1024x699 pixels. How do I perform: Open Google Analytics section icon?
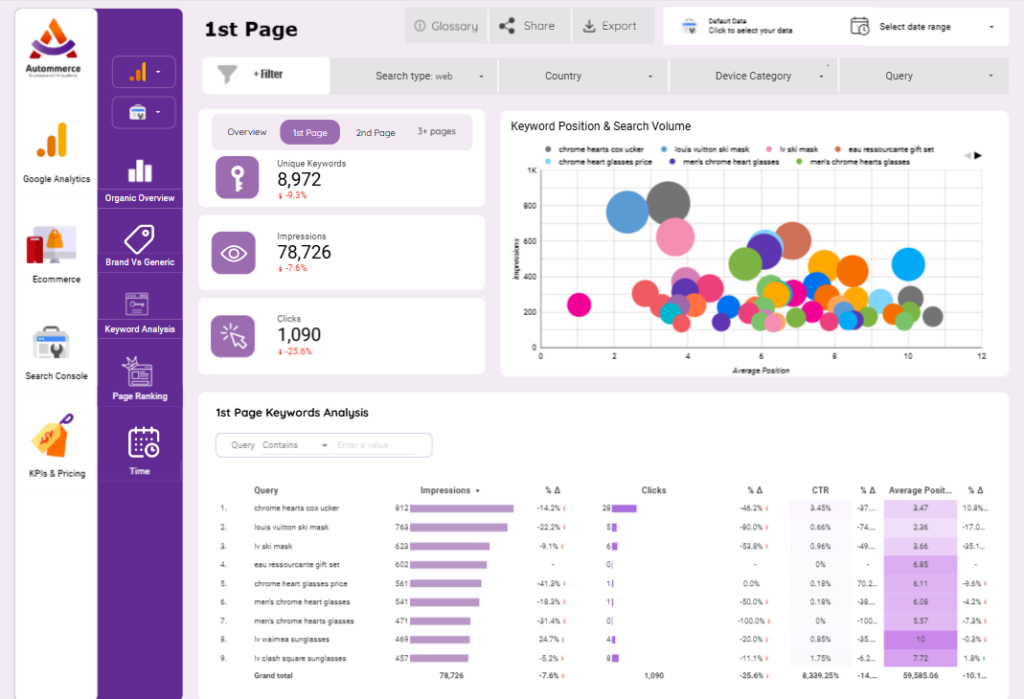53,140
